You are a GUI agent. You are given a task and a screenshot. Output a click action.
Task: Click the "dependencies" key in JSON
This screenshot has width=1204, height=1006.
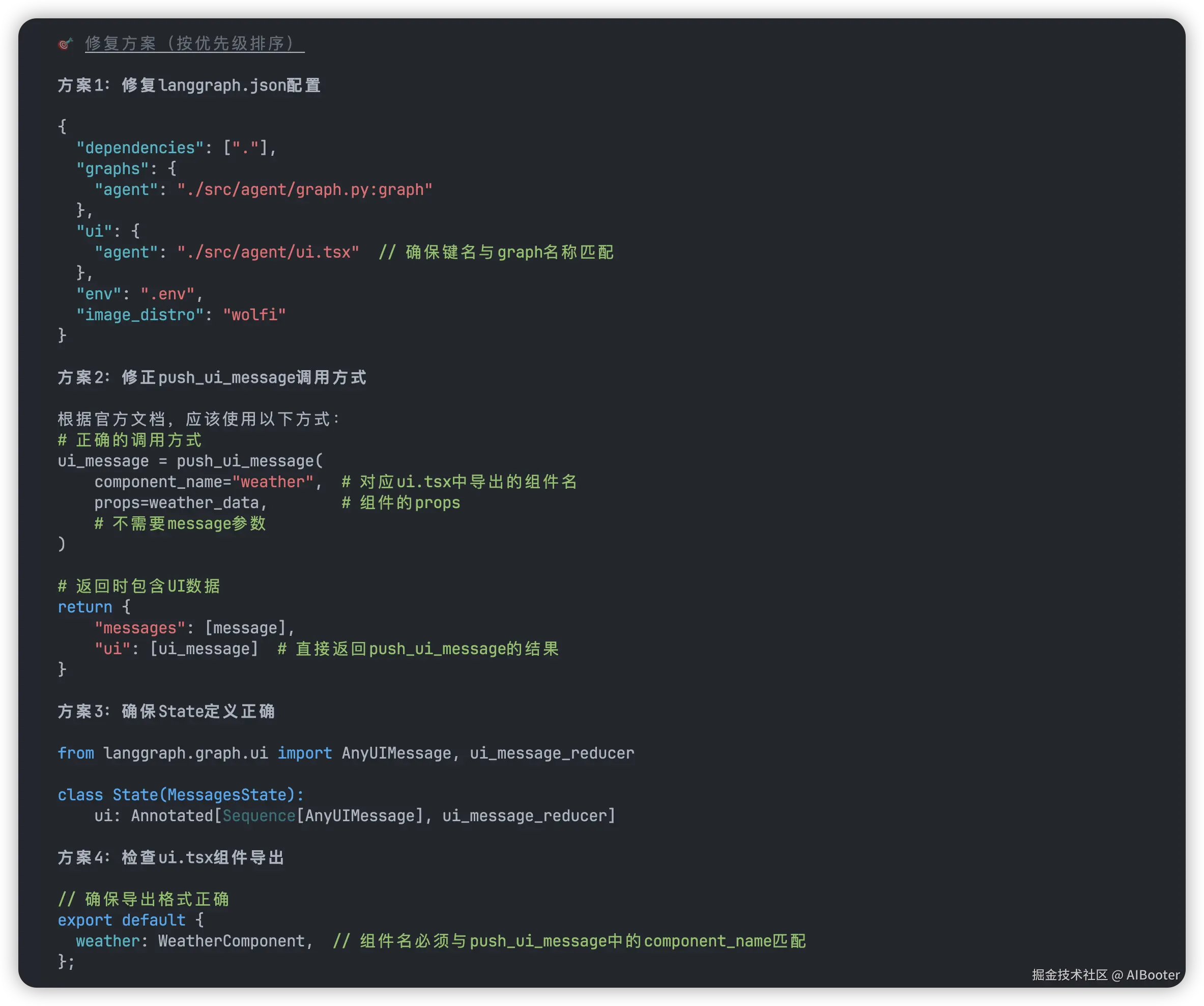[140, 148]
